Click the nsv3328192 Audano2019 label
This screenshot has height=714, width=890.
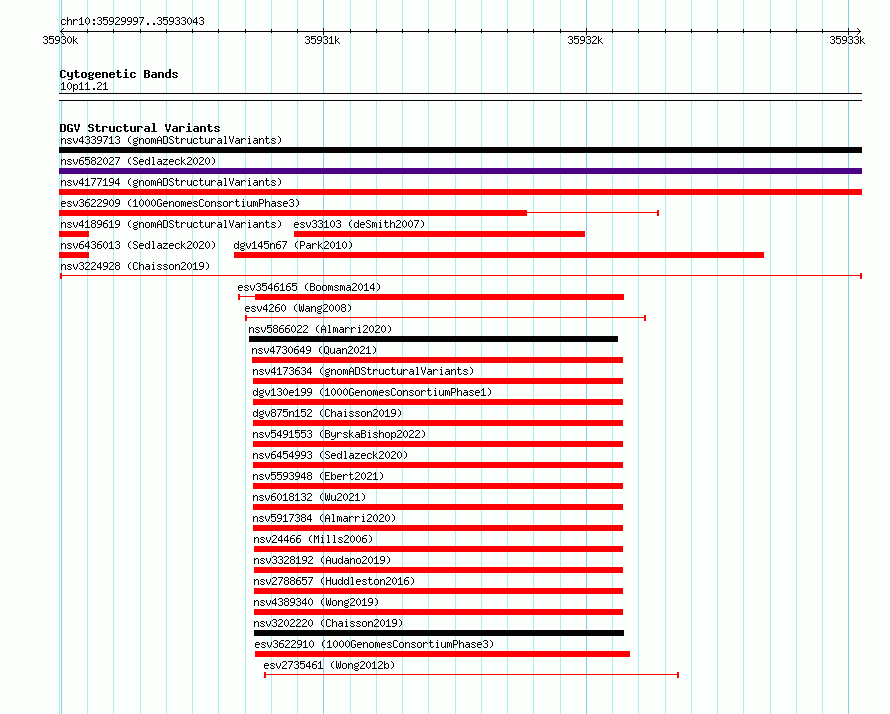click(322, 560)
